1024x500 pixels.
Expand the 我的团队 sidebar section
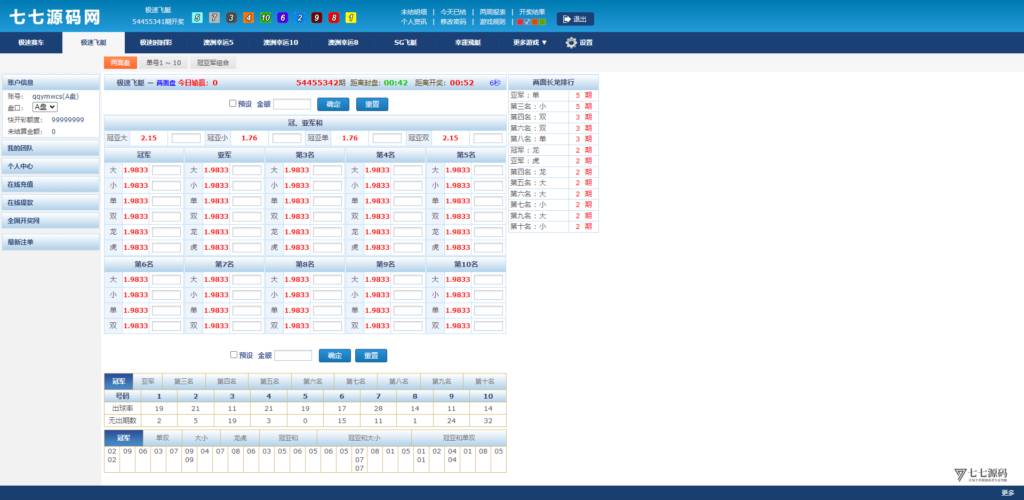[x=50, y=148]
